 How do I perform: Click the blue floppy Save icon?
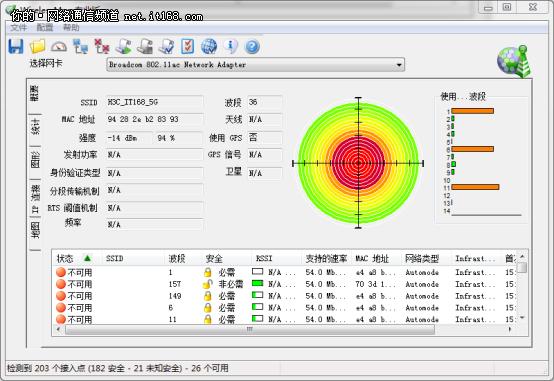click(16, 46)
